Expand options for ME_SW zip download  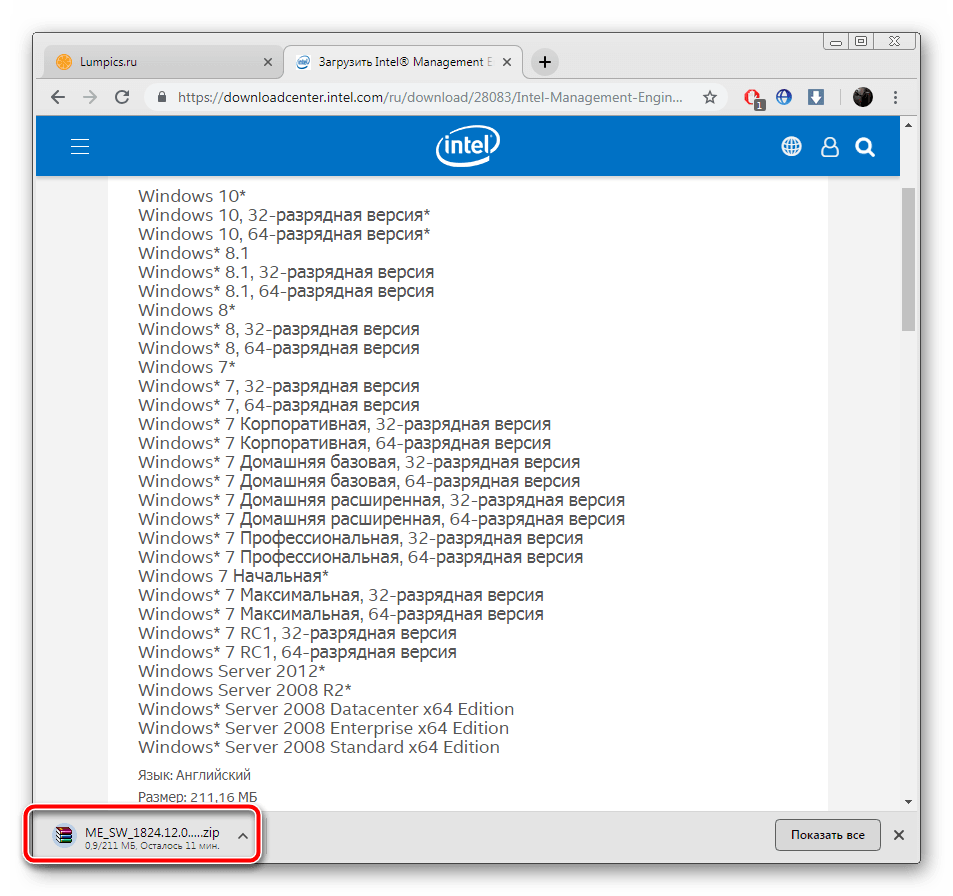[242, 835]
